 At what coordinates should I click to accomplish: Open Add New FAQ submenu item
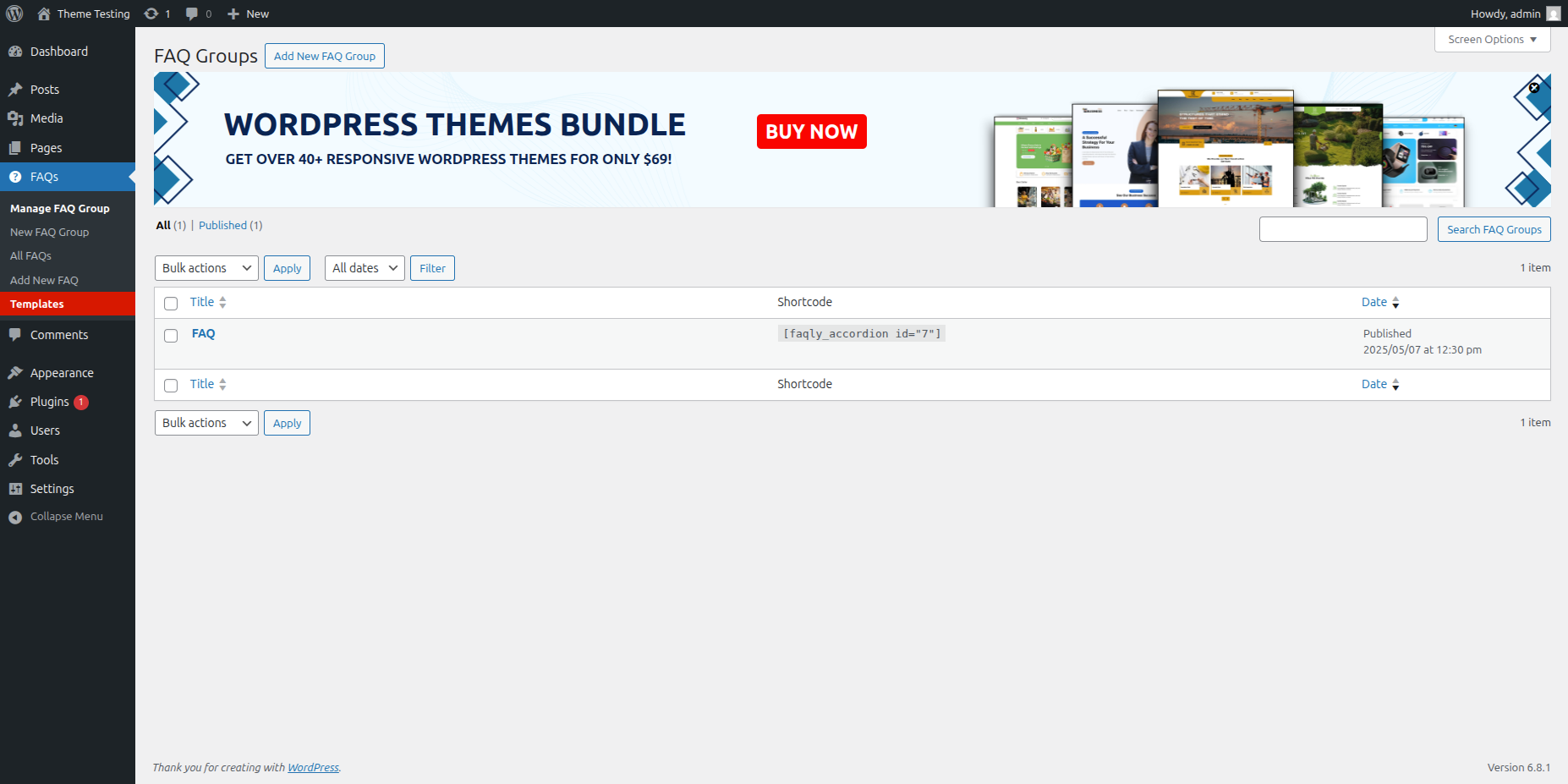[68, 280]
